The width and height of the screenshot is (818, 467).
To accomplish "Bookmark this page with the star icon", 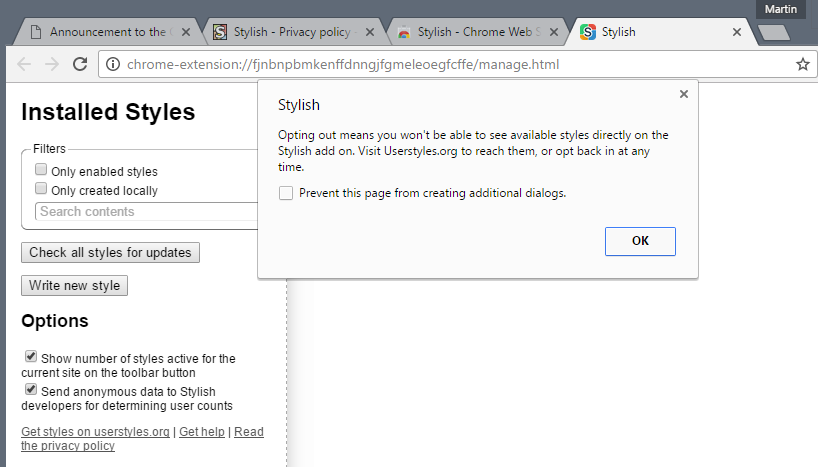I will click(x=802, y=64).
